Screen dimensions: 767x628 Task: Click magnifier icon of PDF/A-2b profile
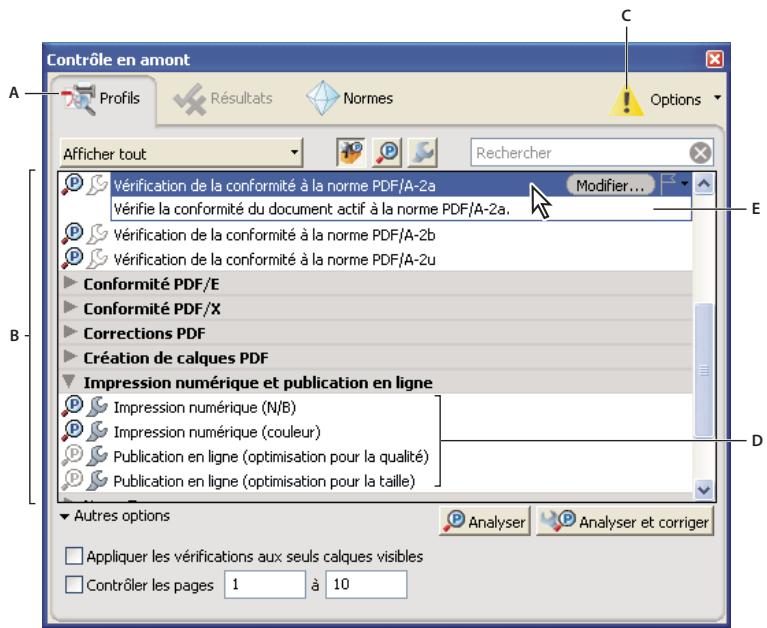[72, 234]
